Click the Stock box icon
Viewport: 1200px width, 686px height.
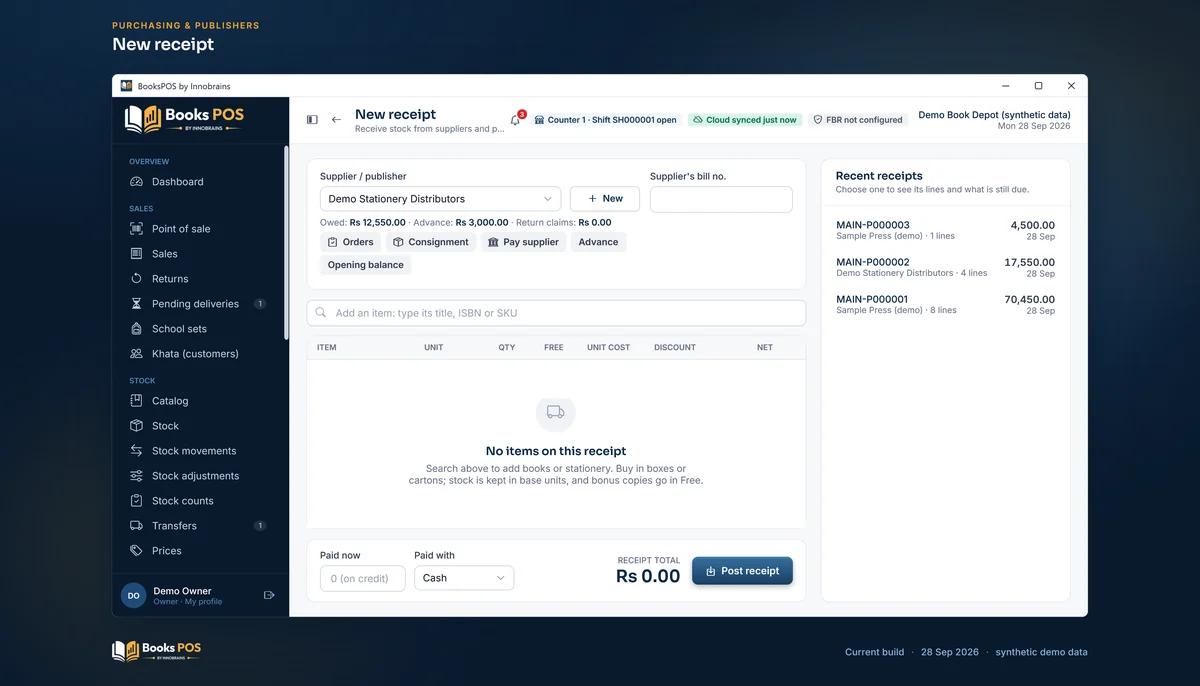(x=137, y=426)
